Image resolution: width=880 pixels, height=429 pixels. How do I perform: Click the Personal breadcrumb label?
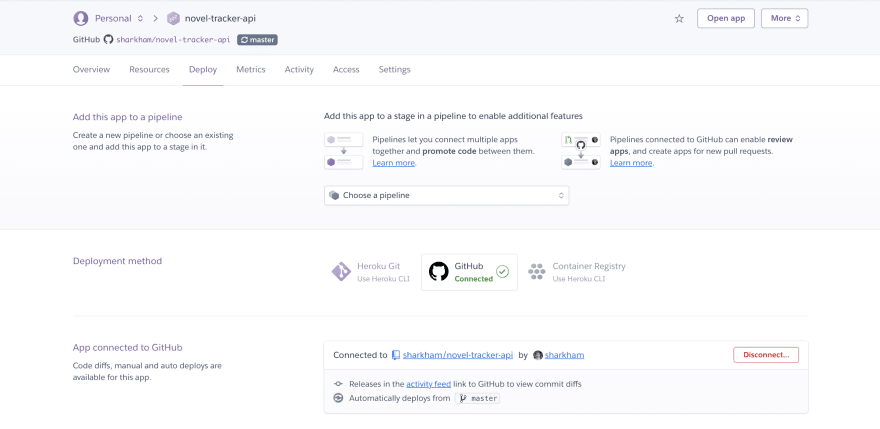pyautogui.click(x=113, y=19)
